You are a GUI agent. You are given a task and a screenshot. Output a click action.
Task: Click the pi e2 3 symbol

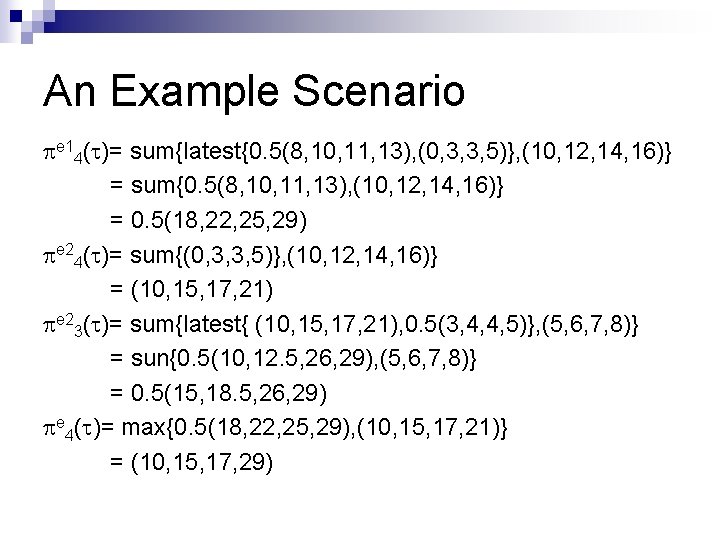tap(63, 325)
